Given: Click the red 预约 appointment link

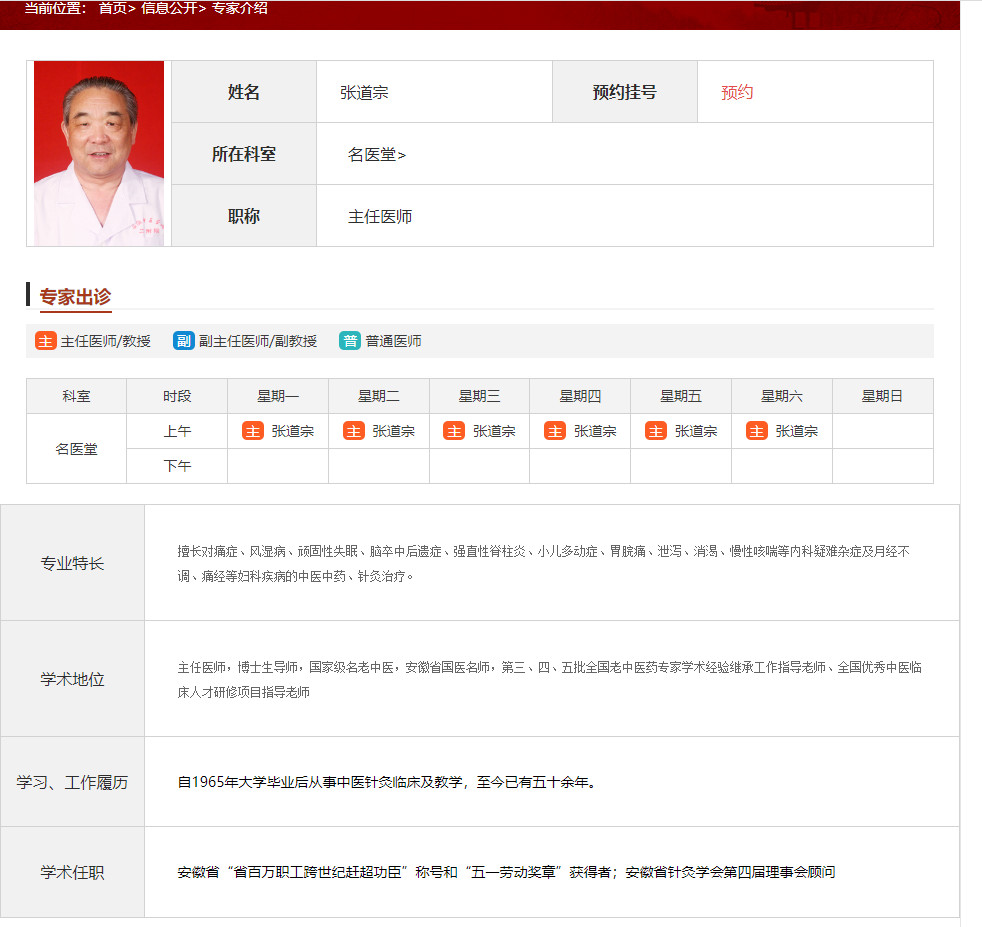Looking at the screenshot, I should click(x=737, y=93).
